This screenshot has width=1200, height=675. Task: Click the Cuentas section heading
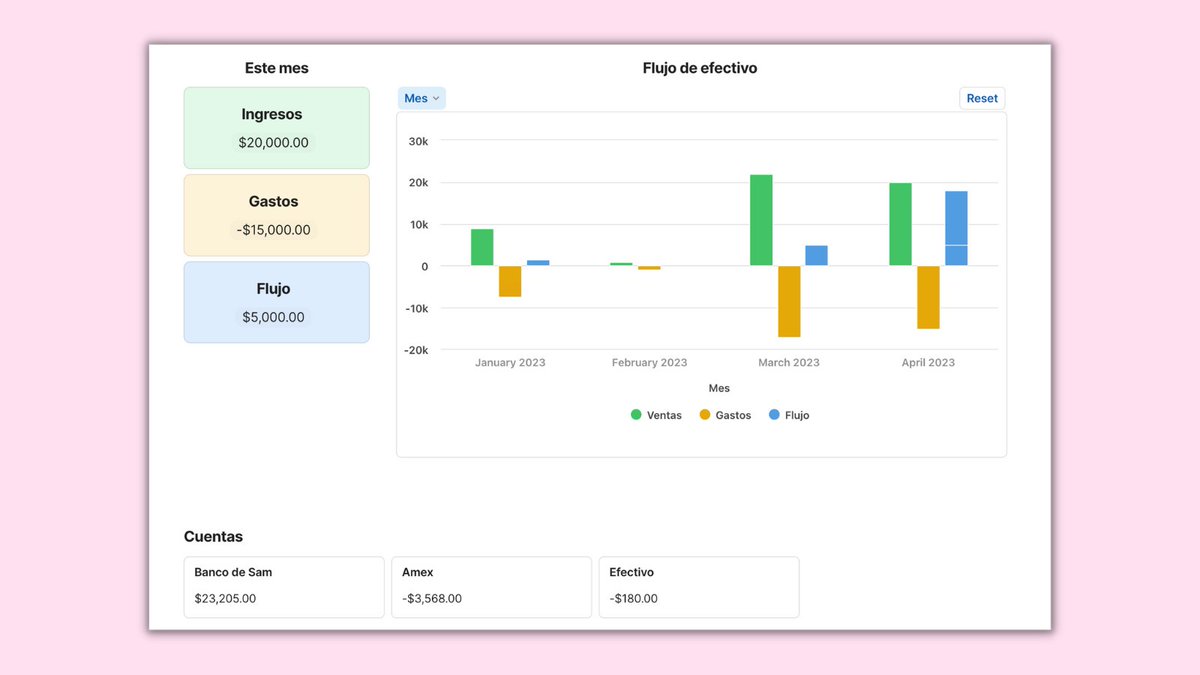pos(213,537)
